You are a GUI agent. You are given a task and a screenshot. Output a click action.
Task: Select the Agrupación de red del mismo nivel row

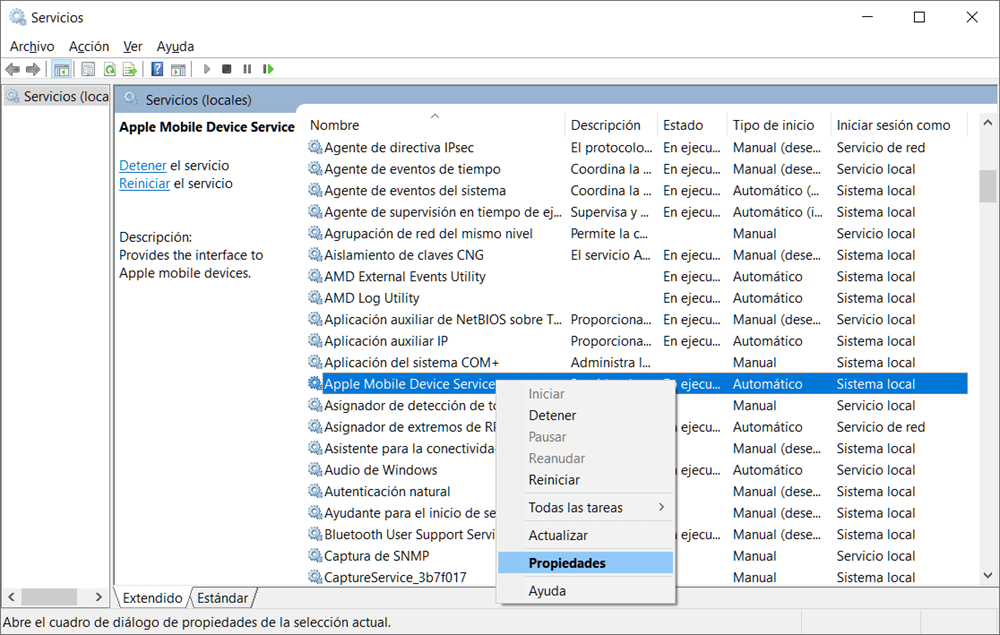coord(638,233)
